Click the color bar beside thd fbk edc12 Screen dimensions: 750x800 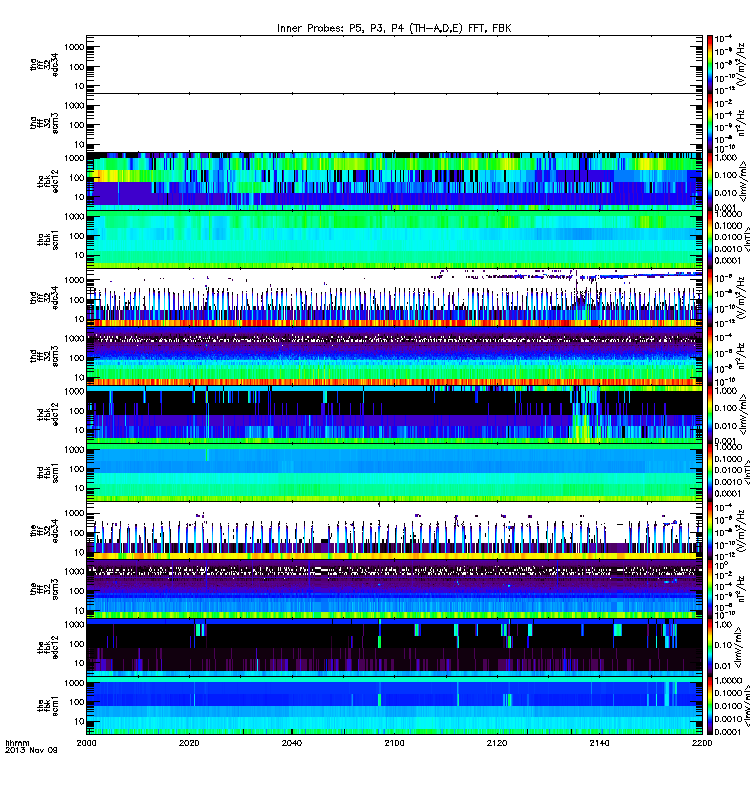tap(710, 414)
